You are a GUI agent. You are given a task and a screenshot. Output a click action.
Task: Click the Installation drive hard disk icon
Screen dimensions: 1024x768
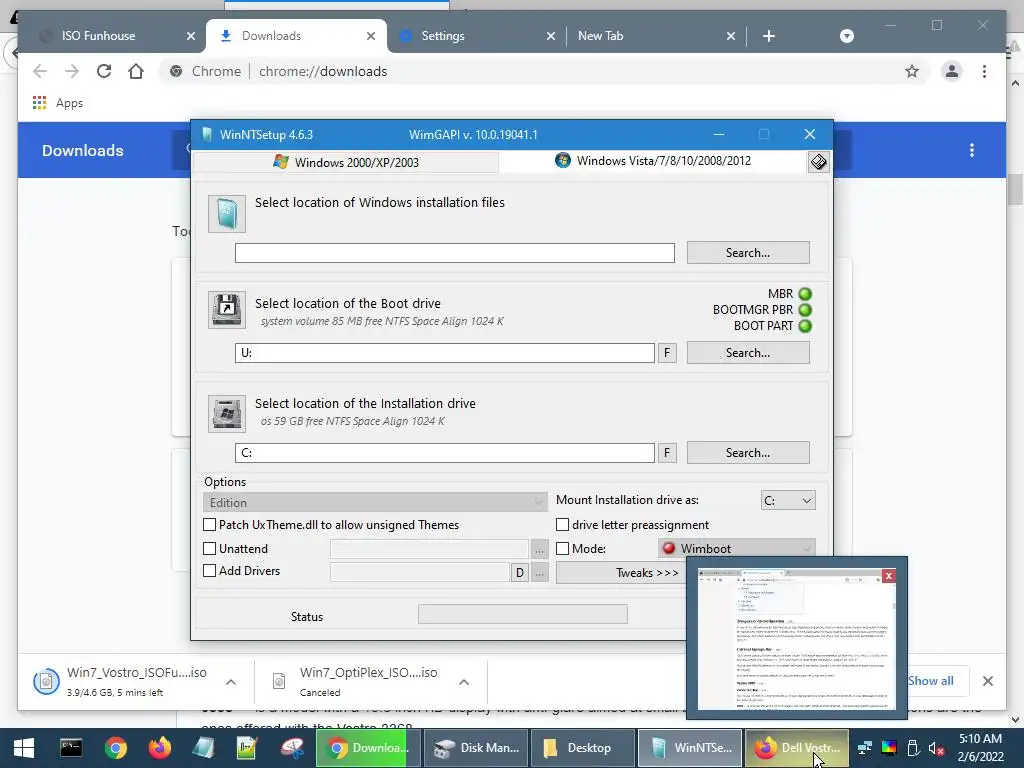[x=227, y=413]
